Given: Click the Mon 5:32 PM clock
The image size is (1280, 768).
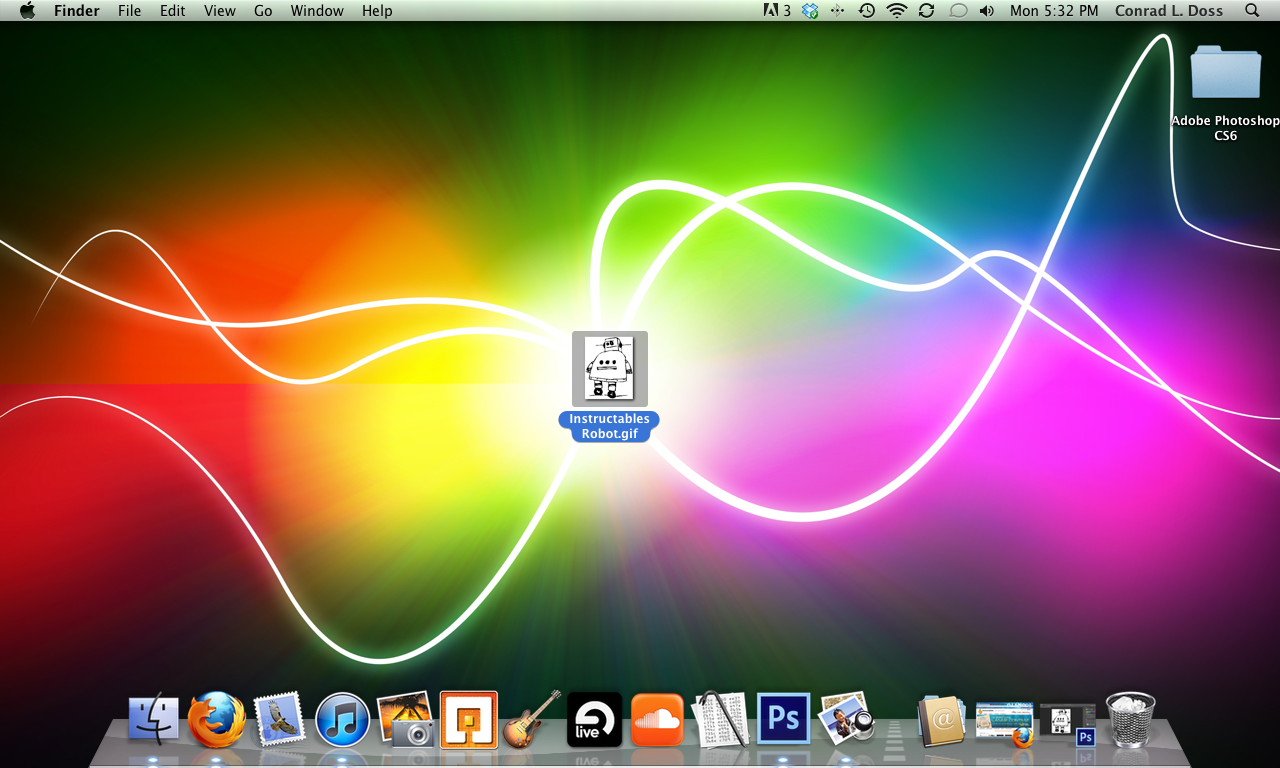Looking at the screenshot, I should pos(1054,11).
